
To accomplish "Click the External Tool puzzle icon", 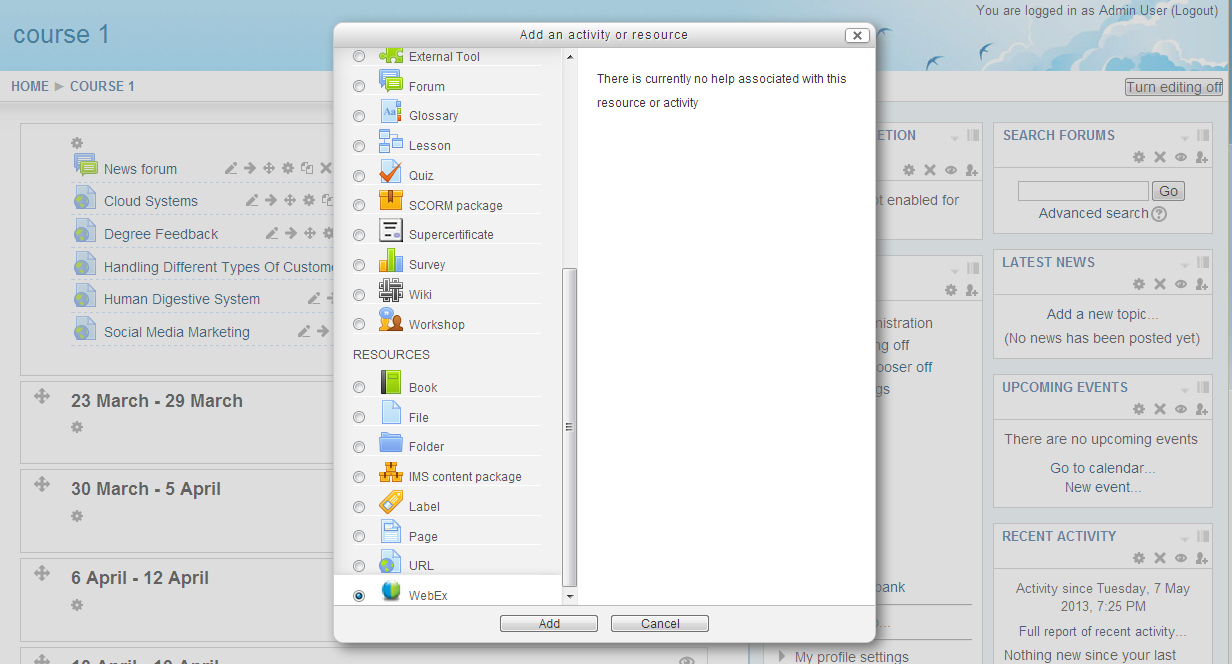I will (x=391, y=54).
